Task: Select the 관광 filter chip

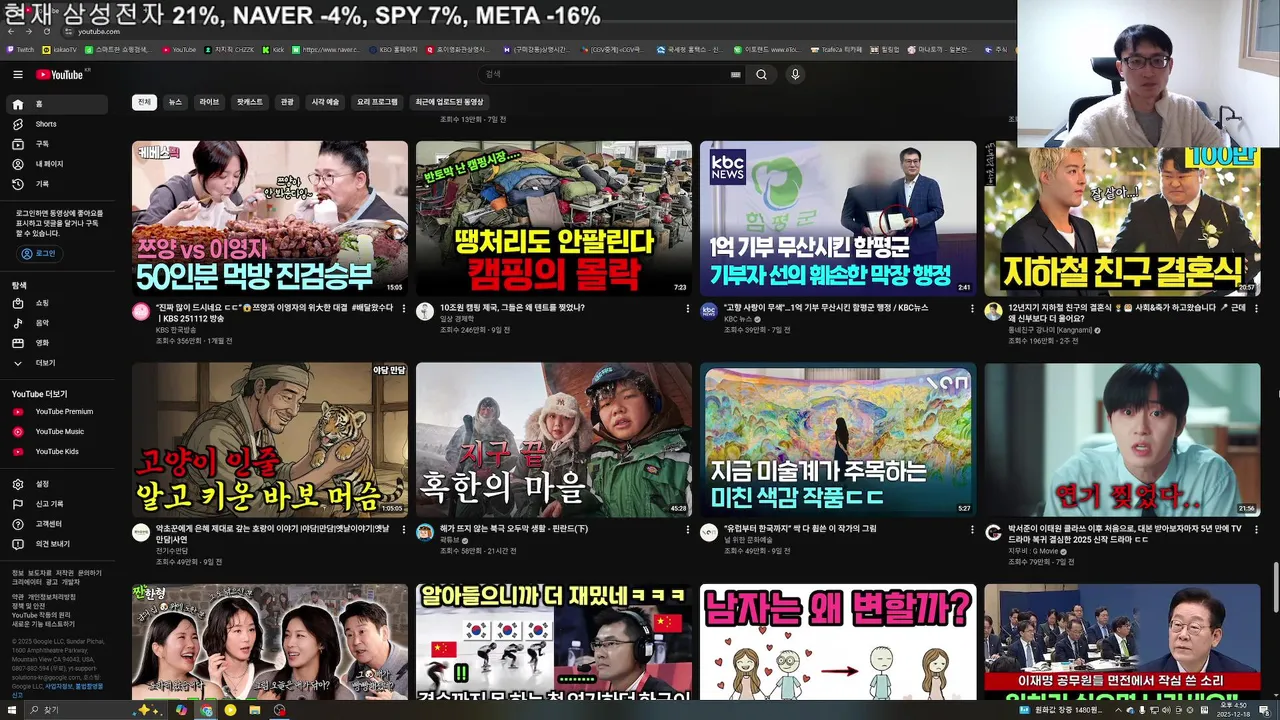Action: (287, 102)
